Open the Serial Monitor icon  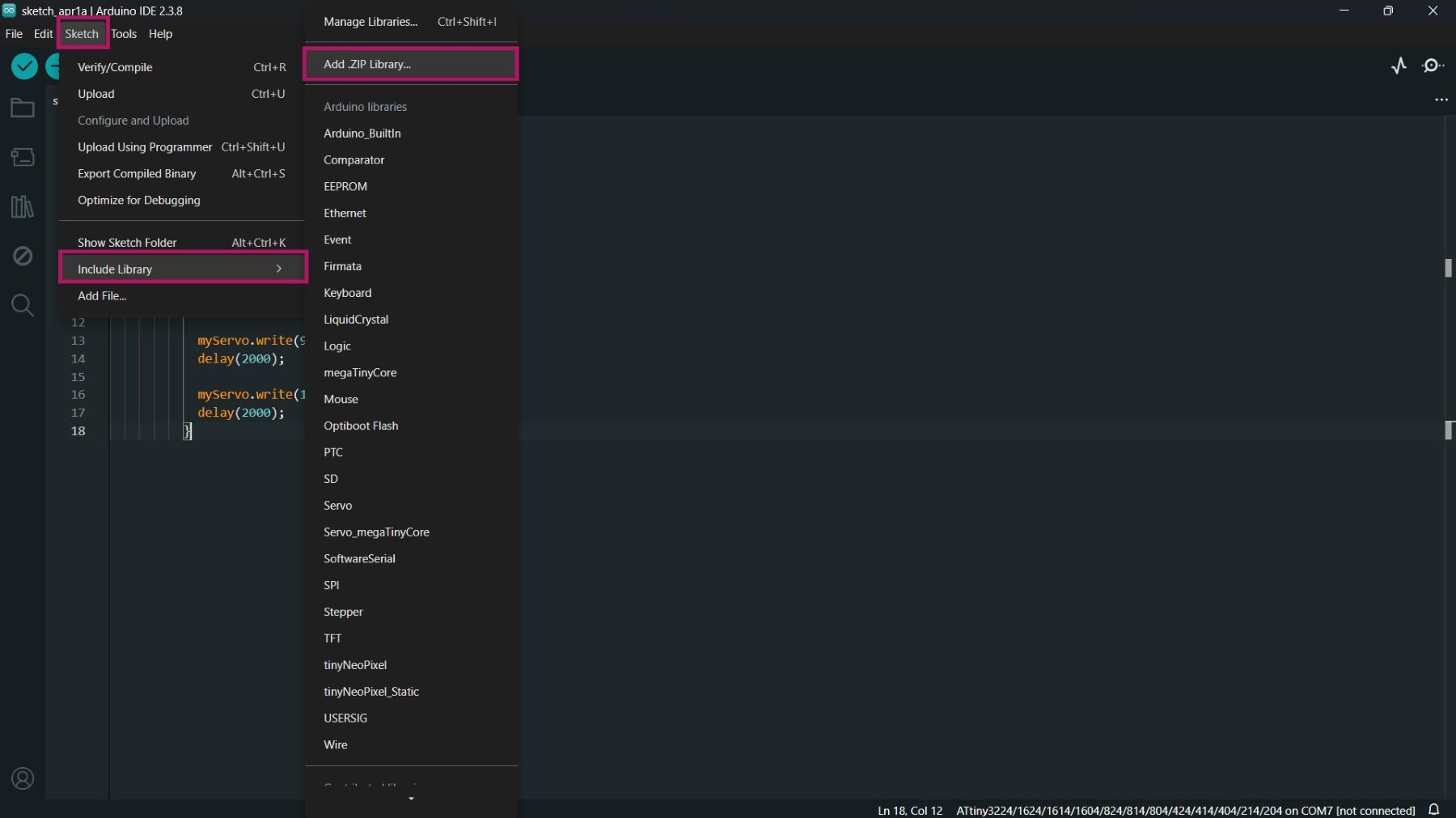1433,66
